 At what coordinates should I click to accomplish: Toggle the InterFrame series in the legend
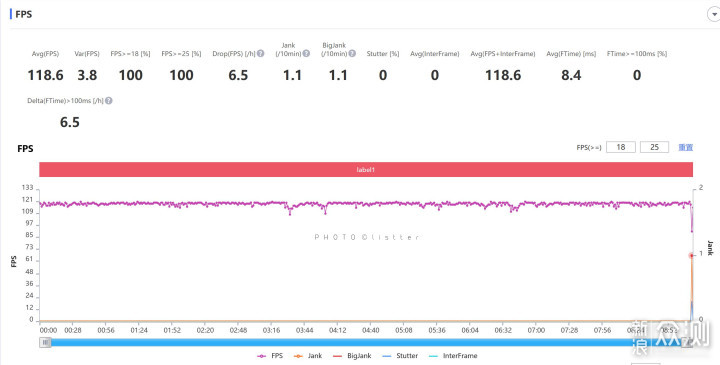click(452, 356)
